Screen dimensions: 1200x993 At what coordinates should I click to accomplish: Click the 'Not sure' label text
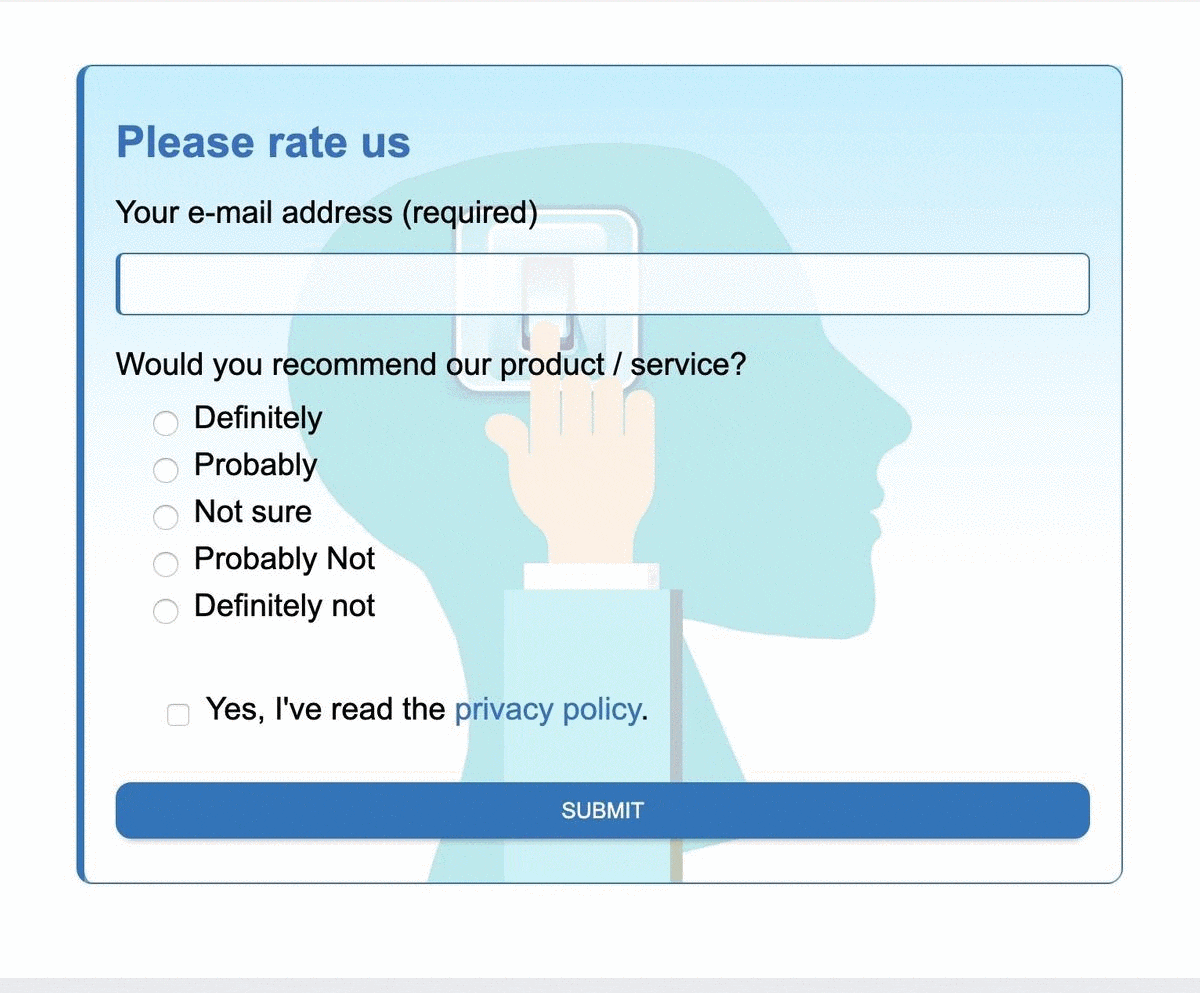(x=253, y=512)
